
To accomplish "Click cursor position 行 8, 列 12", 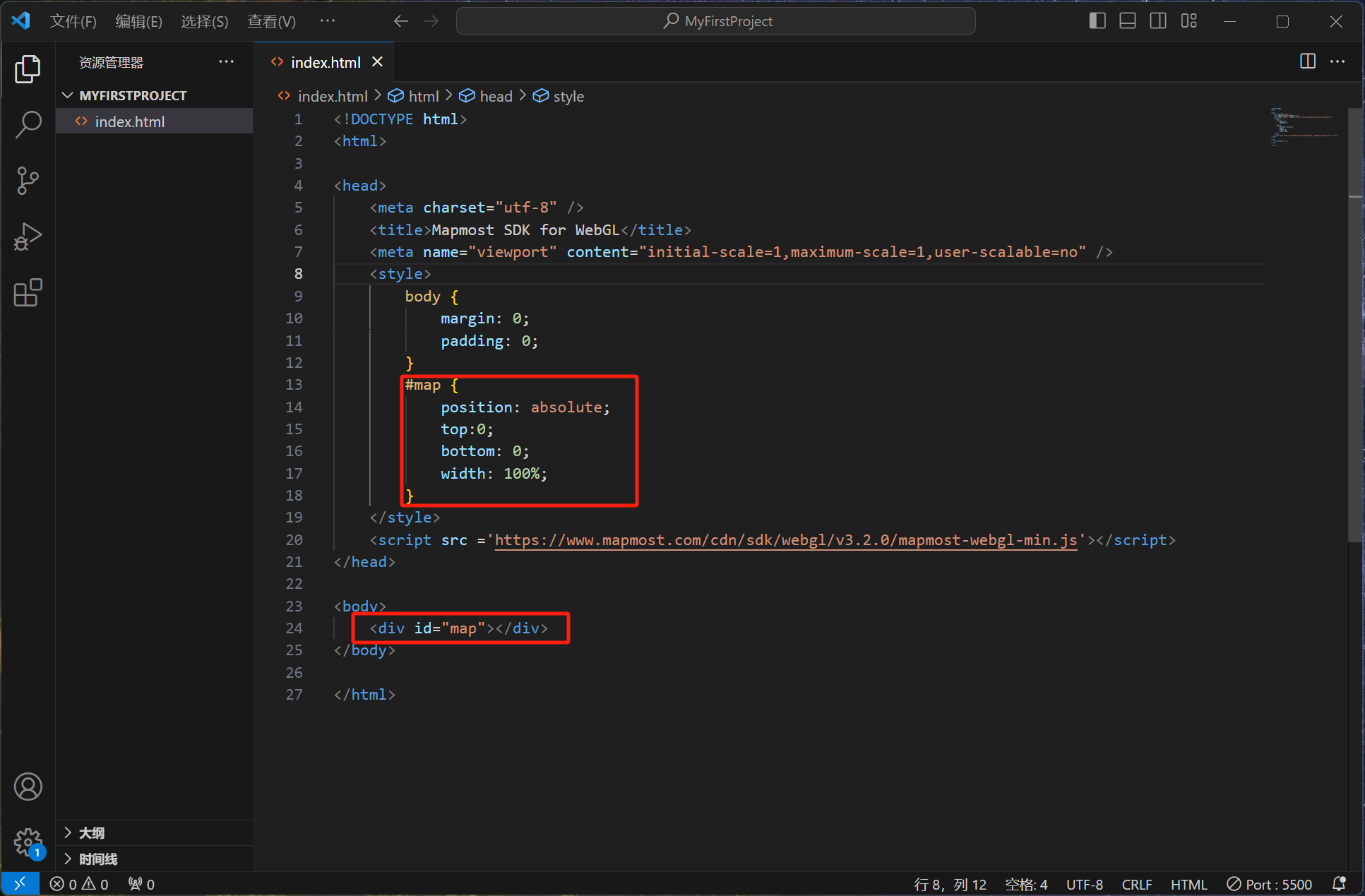I will pos(950,884).
